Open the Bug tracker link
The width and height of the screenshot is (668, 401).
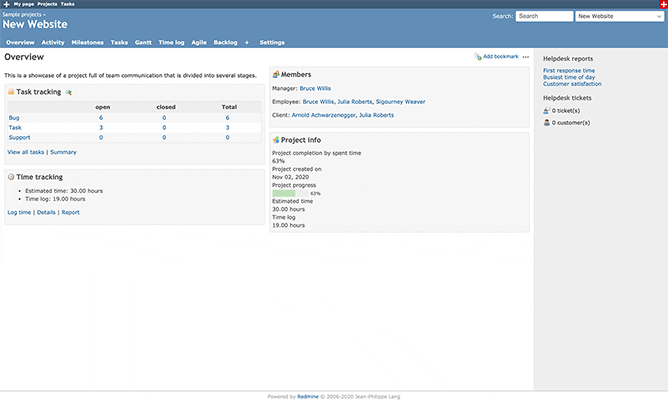[14, 118]
